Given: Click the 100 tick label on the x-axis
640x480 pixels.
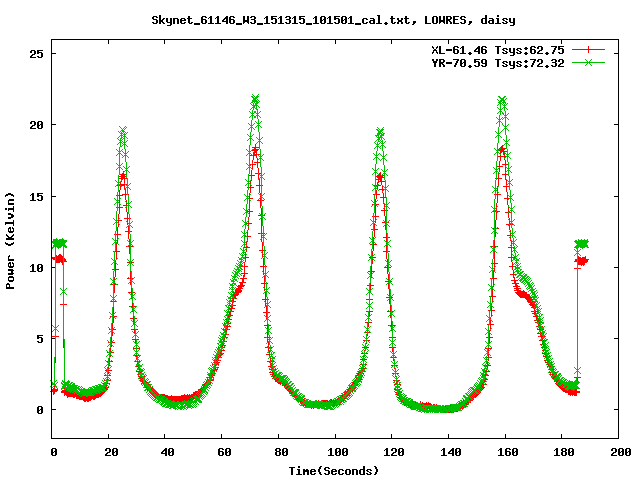Looking at the screenshot, I should 336,452.
